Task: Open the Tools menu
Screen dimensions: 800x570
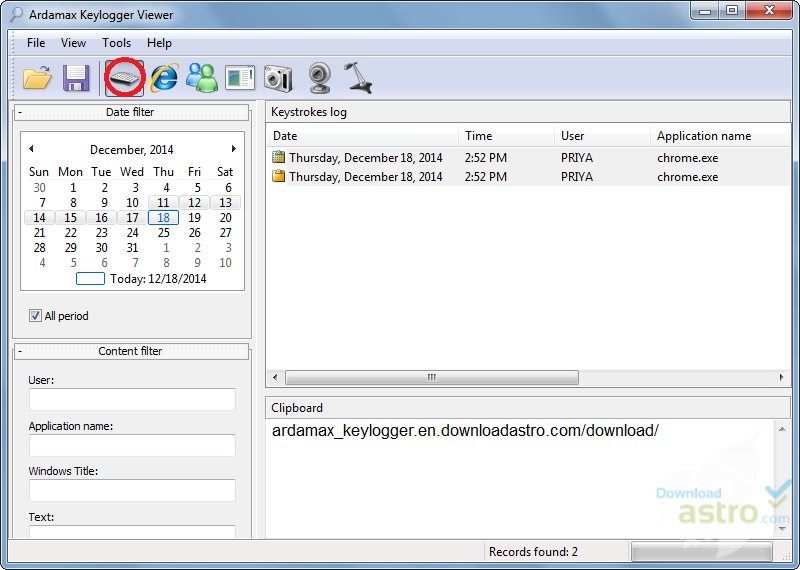Action: (116, 43)
